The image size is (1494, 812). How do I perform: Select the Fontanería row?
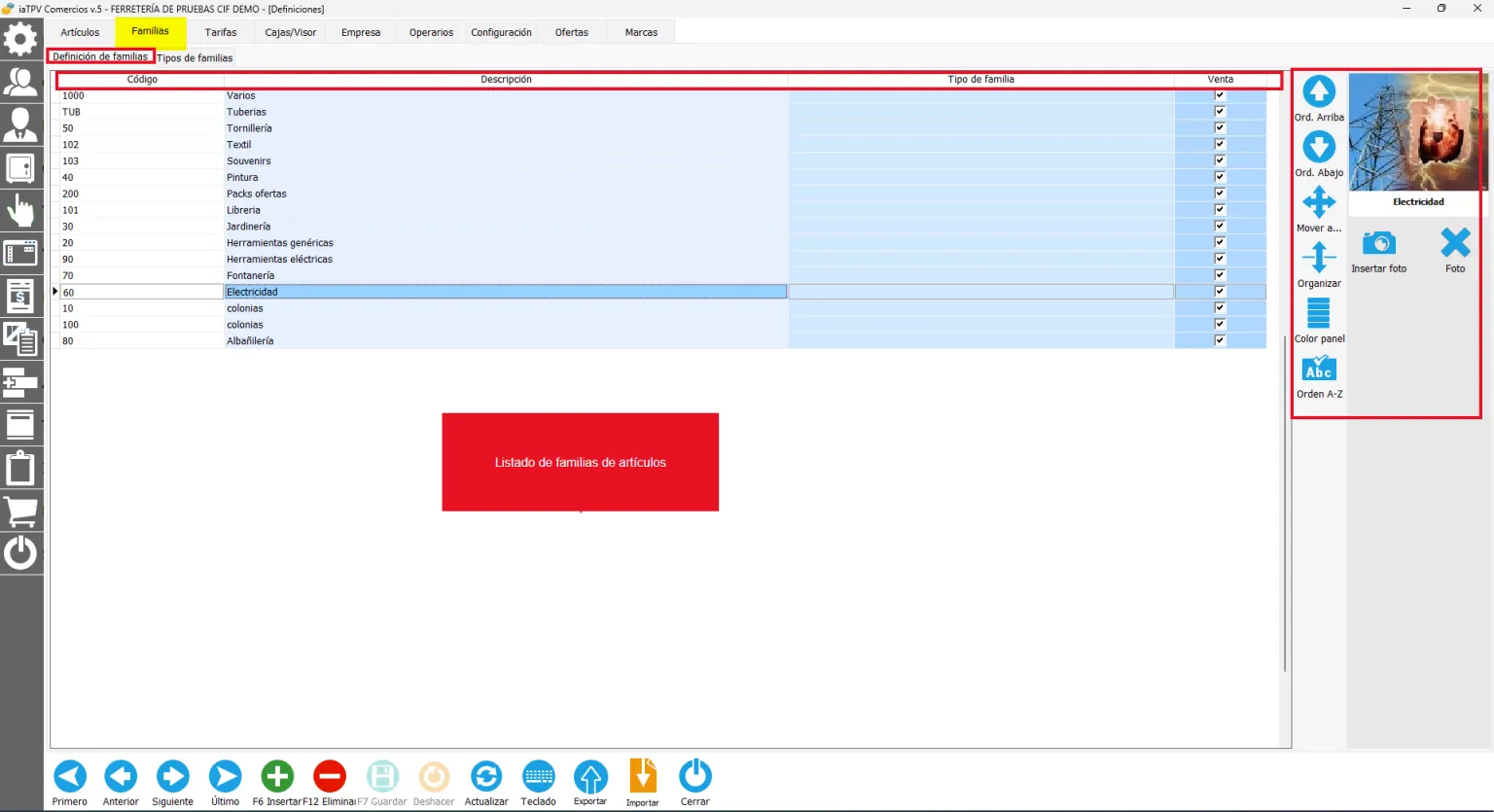coord(661,275)
